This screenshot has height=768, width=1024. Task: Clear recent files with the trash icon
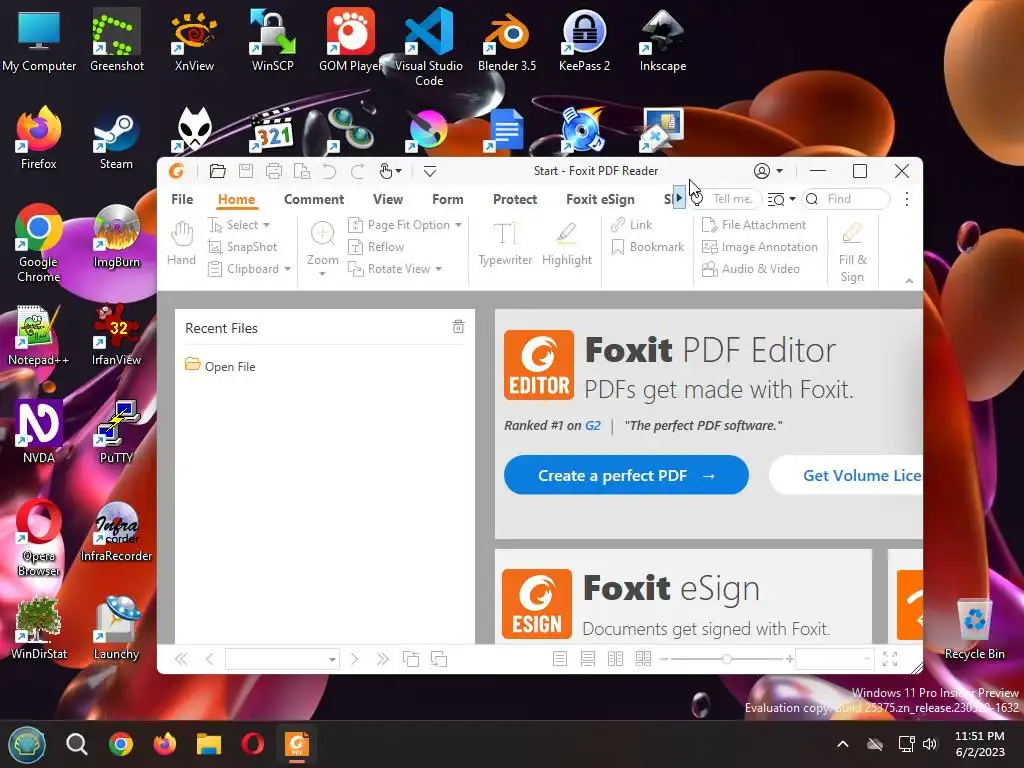[458, 327]
